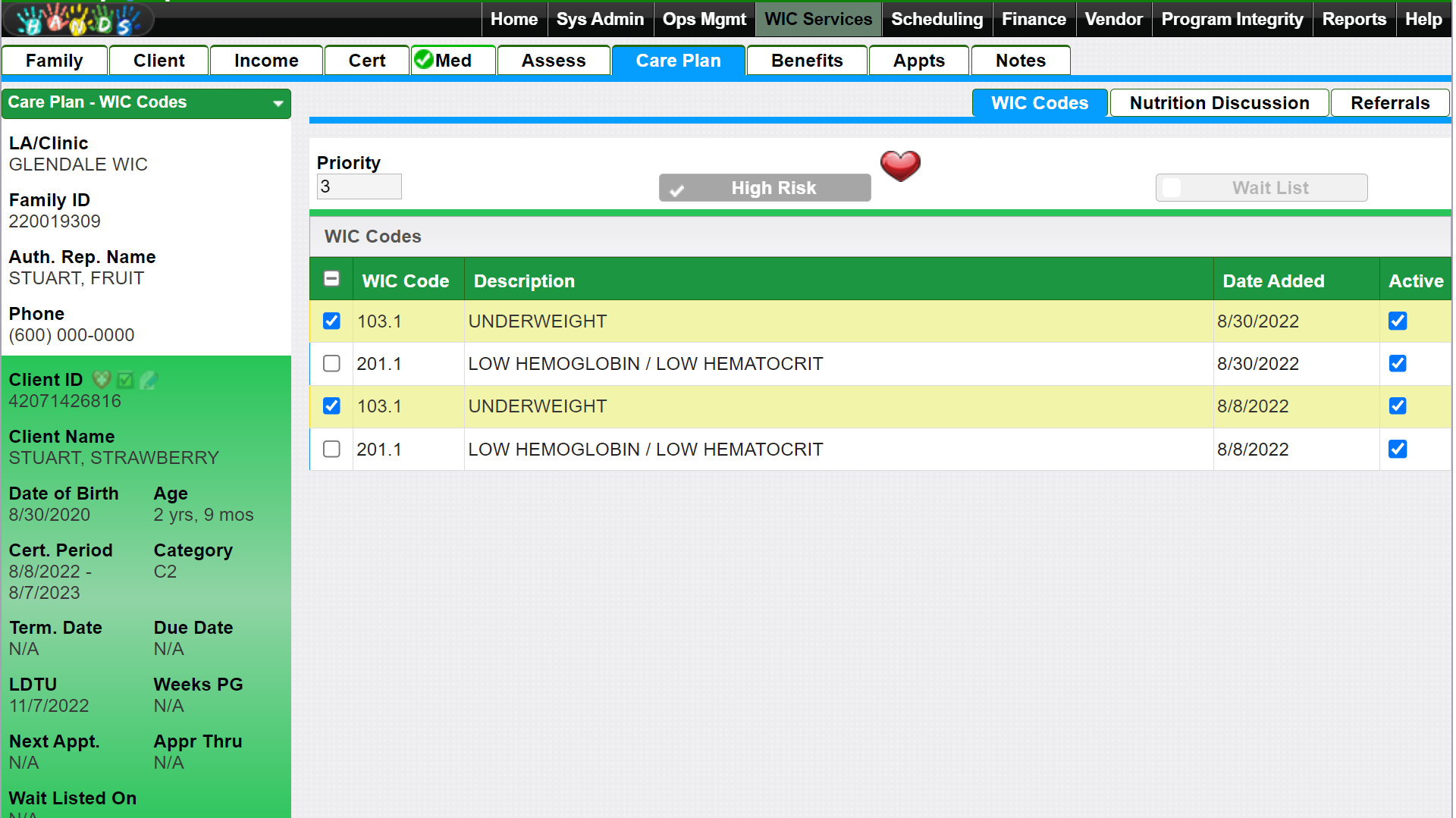Open the Referrals tab
Screen dimensions: 1456x818
coord(1389,103)
